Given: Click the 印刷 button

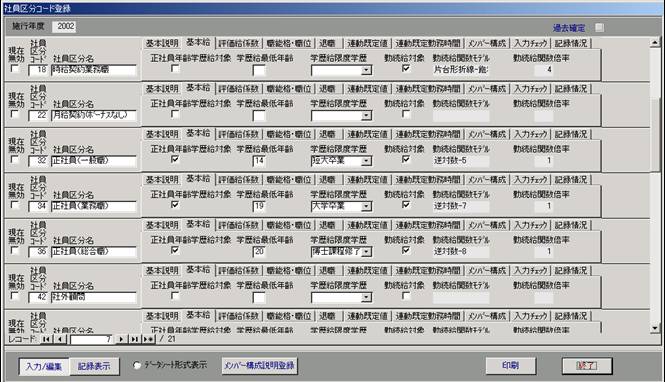Looking at the screenshot, I should (x=511, y=365).
